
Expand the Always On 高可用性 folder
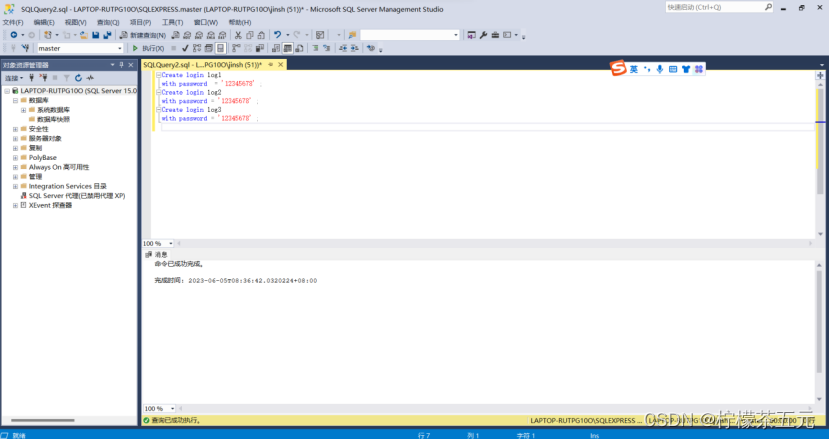click(15, 167)
